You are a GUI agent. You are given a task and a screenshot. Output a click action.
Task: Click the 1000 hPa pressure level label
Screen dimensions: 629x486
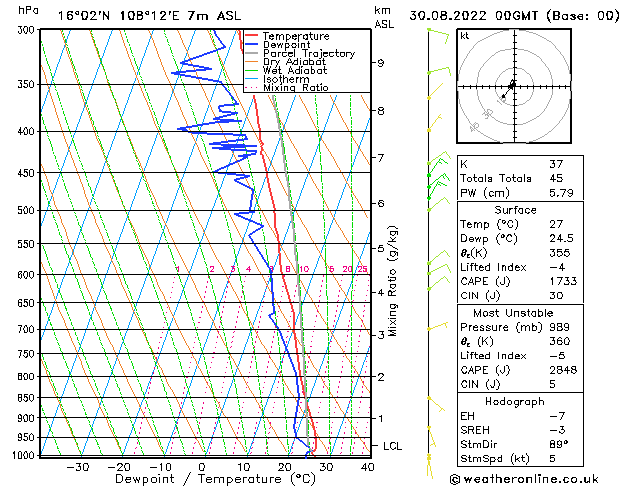(24, 456)
